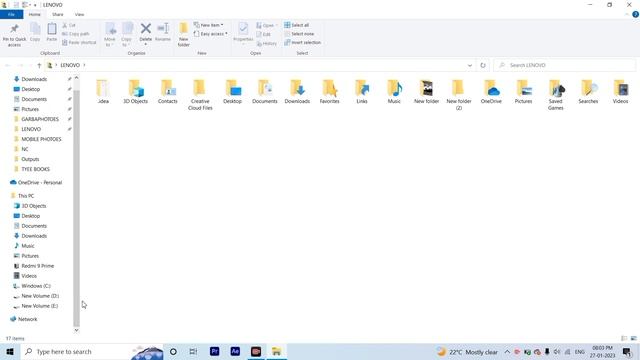The width and height of the screenshot is (640, 360).
Task: Click the Open command in ribbon
Action: 266,25
